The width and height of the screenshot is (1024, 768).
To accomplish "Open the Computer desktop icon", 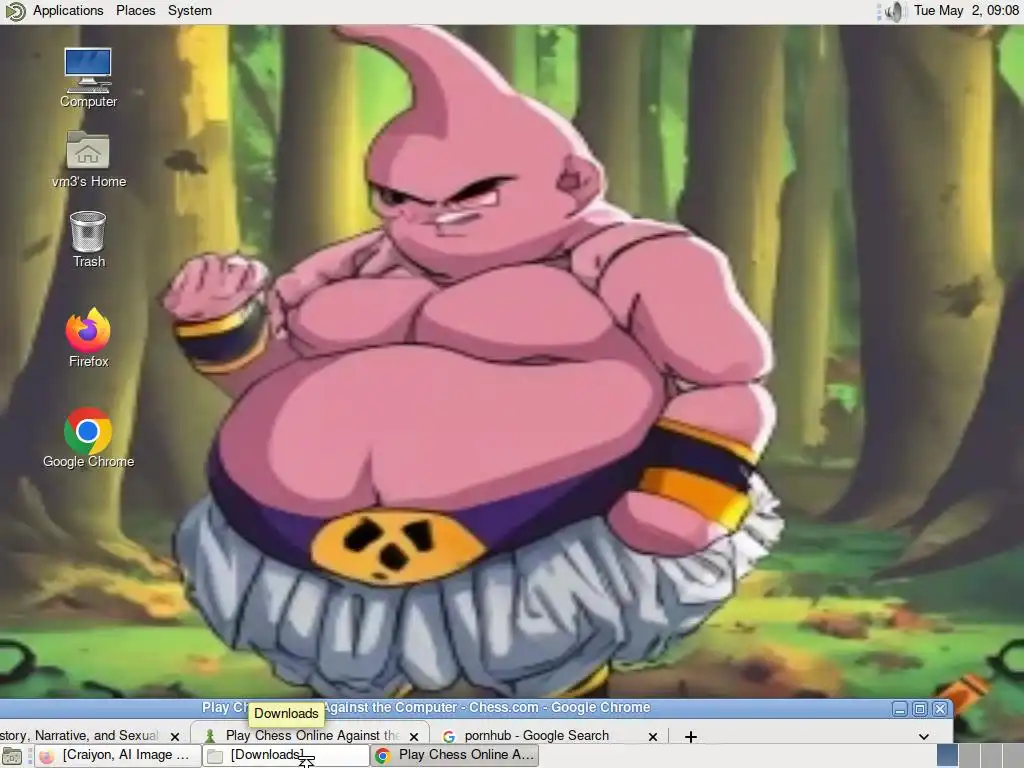I will click(x=88, y=78).
